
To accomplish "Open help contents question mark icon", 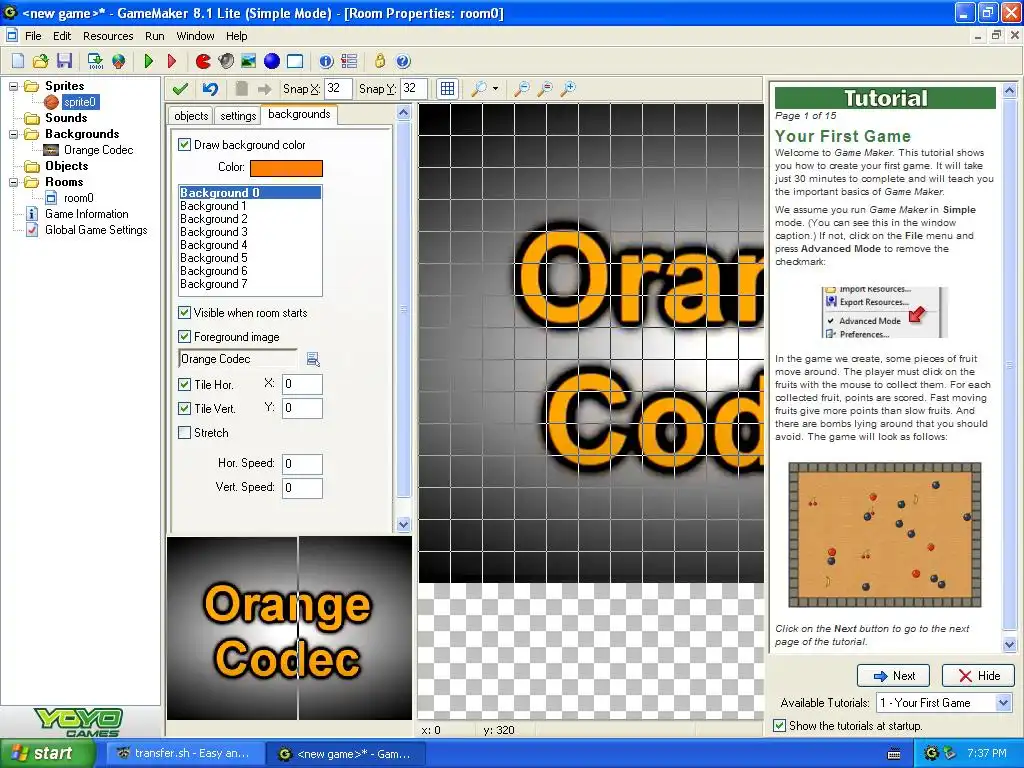I will point(403,61).
